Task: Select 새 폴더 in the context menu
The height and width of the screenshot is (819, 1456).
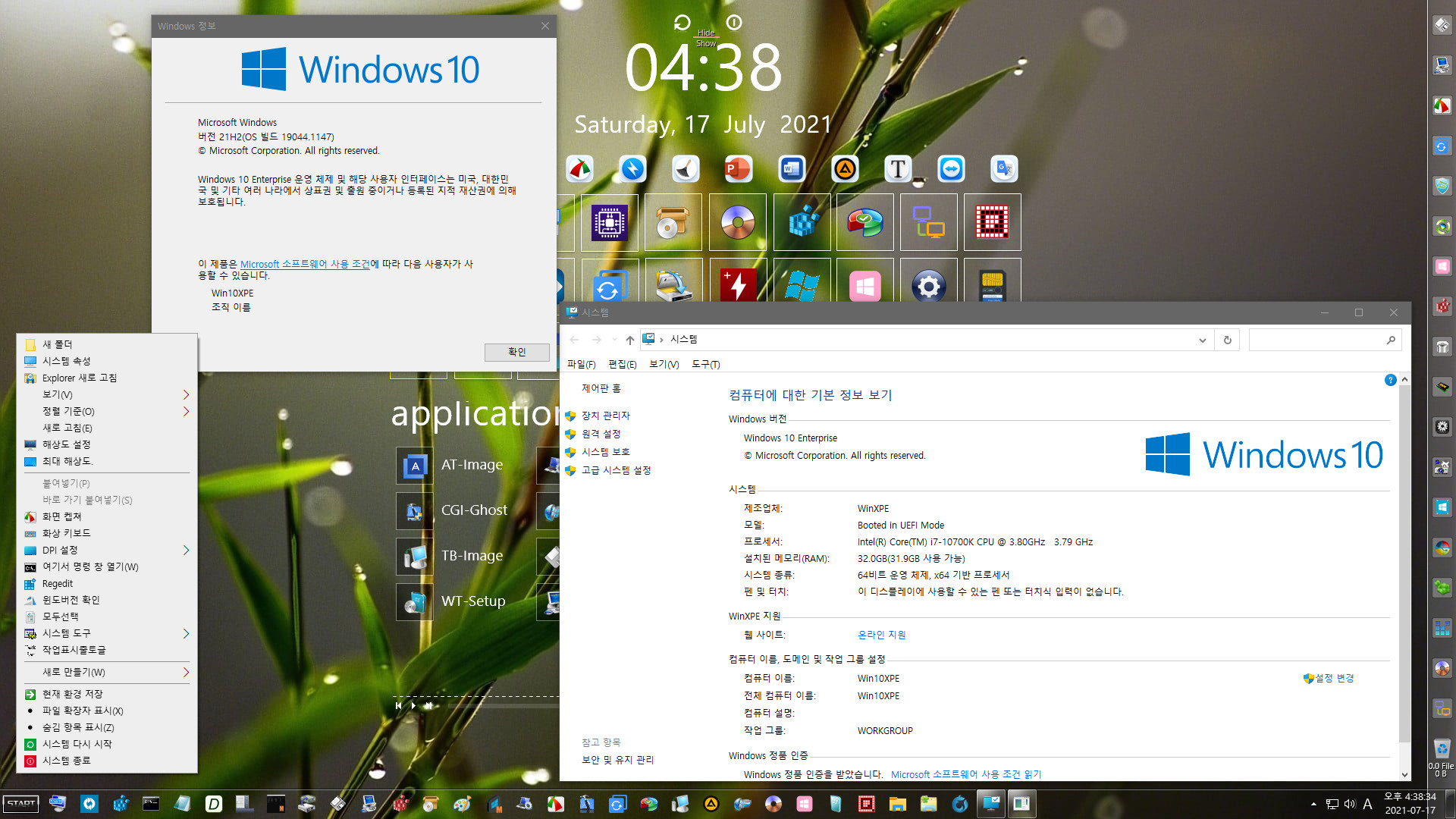Action: pyautogui.click(x=106, y=344)
